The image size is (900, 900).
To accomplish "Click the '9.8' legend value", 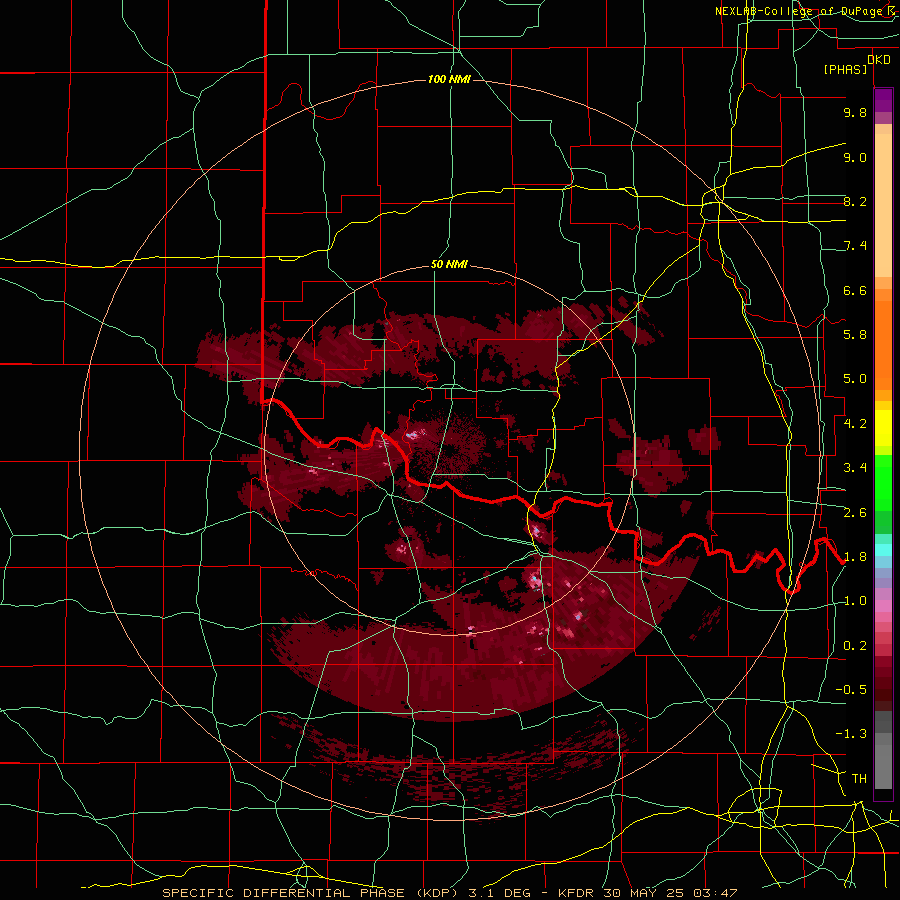I will (855, 112).
